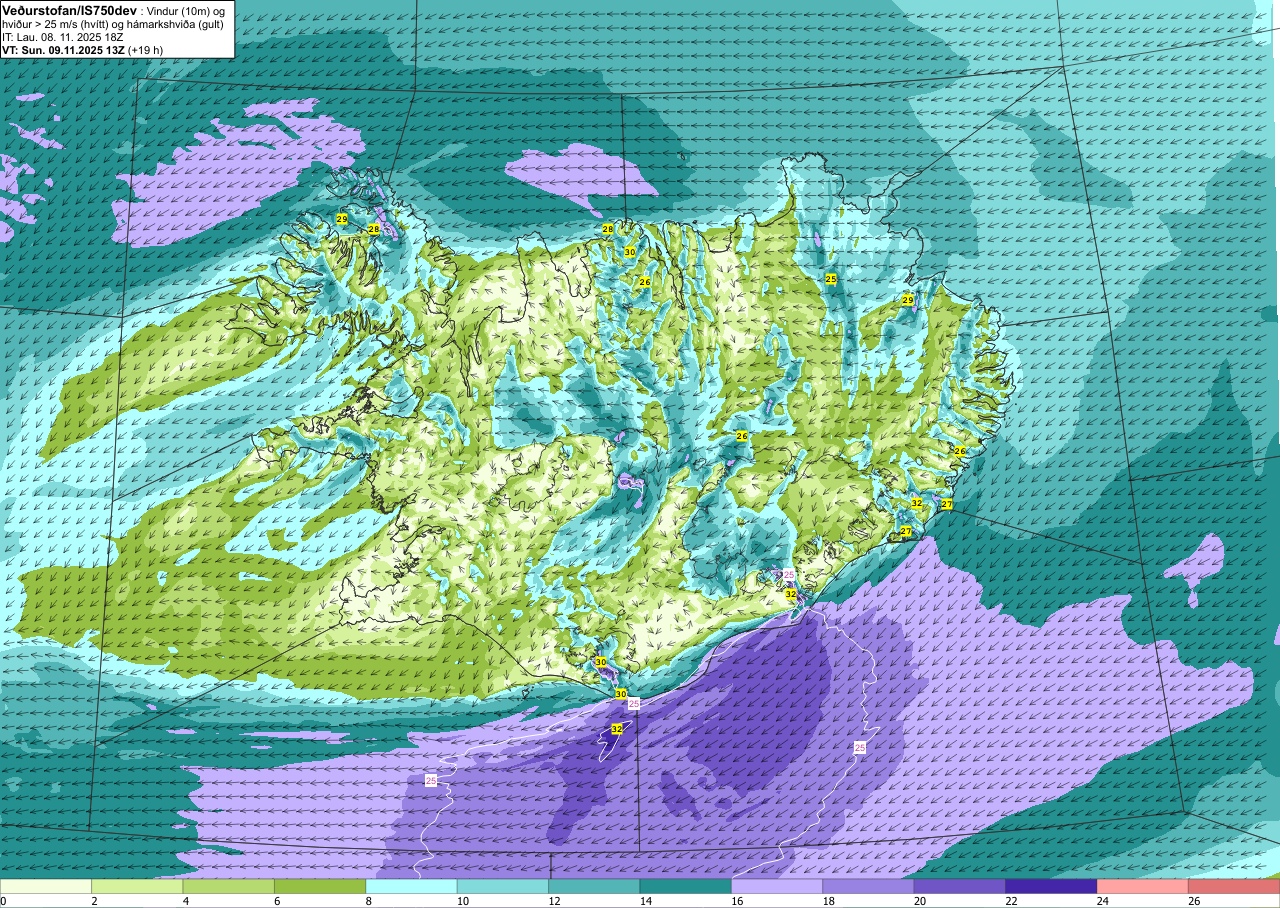Click the white '25' contour label southeast over ocean
Viewport: 1280px width, 908px height.
click(860, 747)
